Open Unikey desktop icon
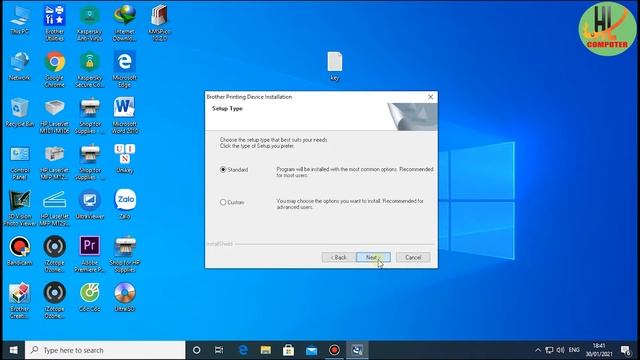This screenshot has width=640, height=360. 125,159
